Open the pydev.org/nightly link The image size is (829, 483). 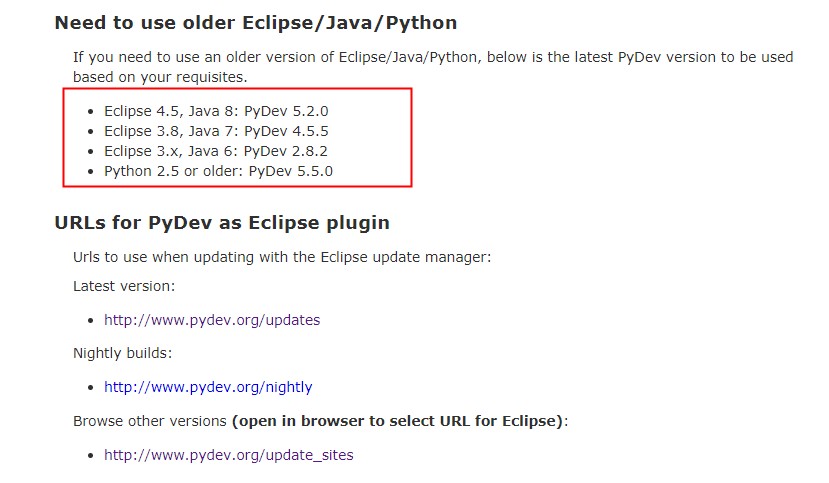point(208,387)
